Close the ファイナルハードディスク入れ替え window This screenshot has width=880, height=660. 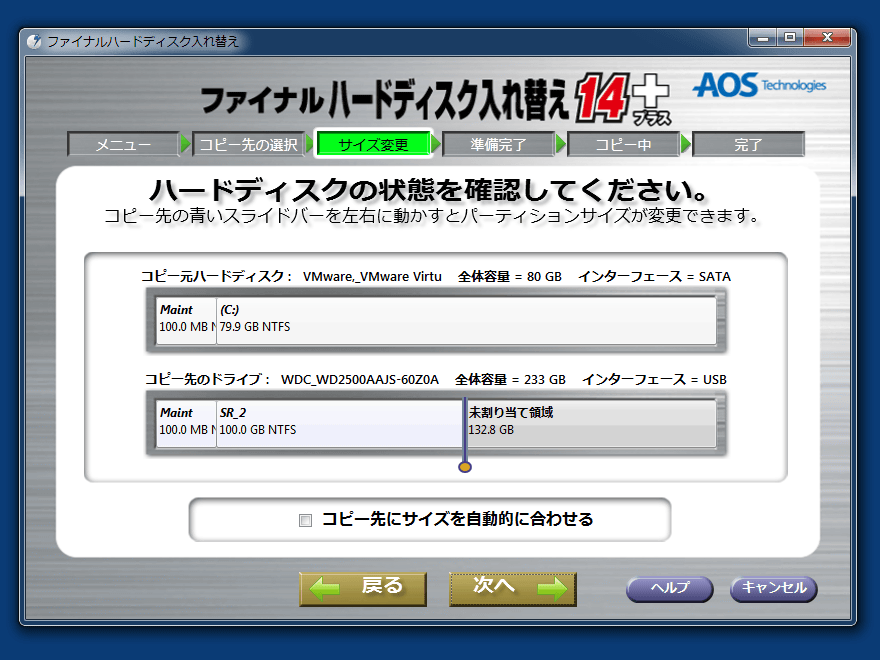pyautogui.click(x=828, y=38)
